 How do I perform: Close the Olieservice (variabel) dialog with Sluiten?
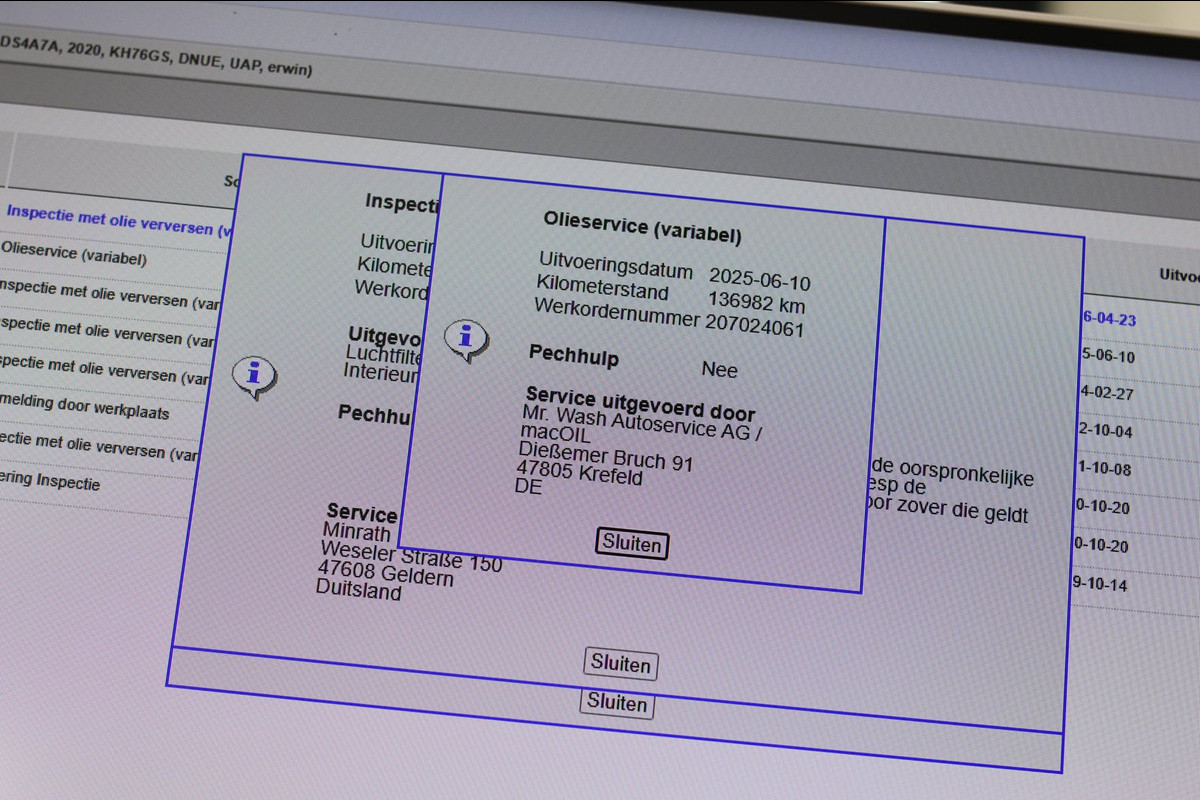632,544
